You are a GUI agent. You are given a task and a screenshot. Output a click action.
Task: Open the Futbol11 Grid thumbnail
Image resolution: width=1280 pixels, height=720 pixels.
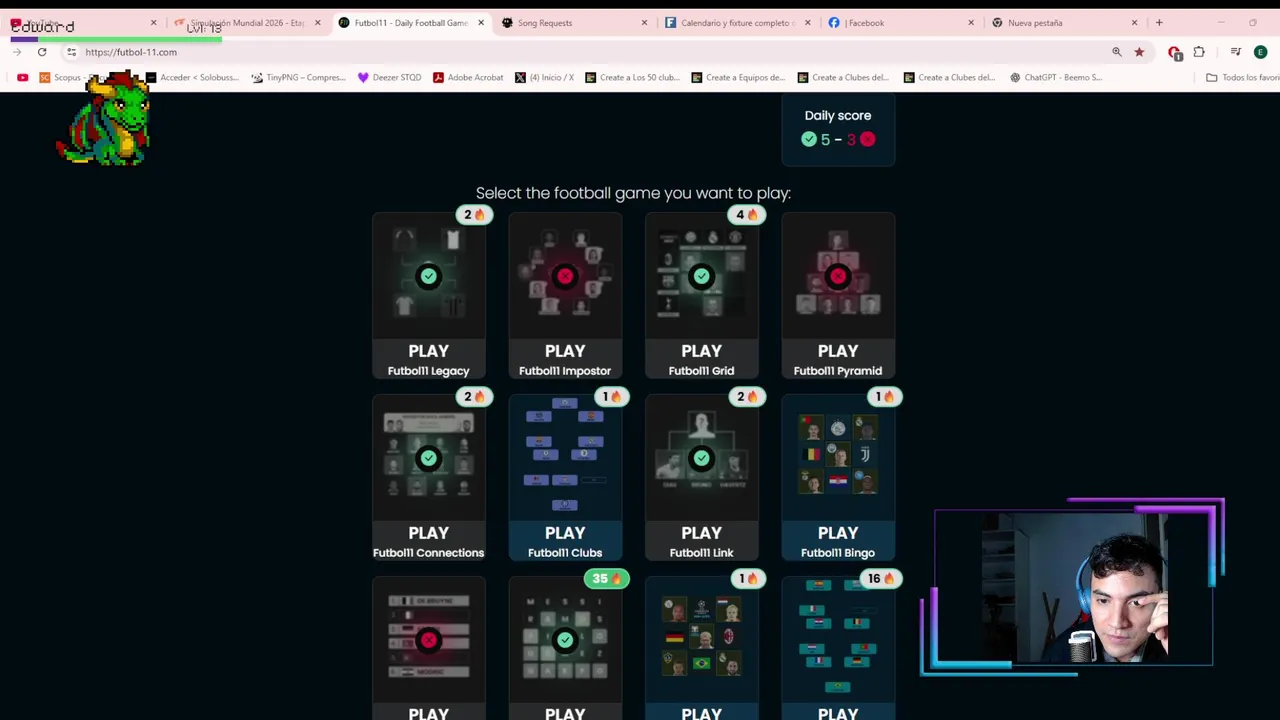(x=701, y=276)
